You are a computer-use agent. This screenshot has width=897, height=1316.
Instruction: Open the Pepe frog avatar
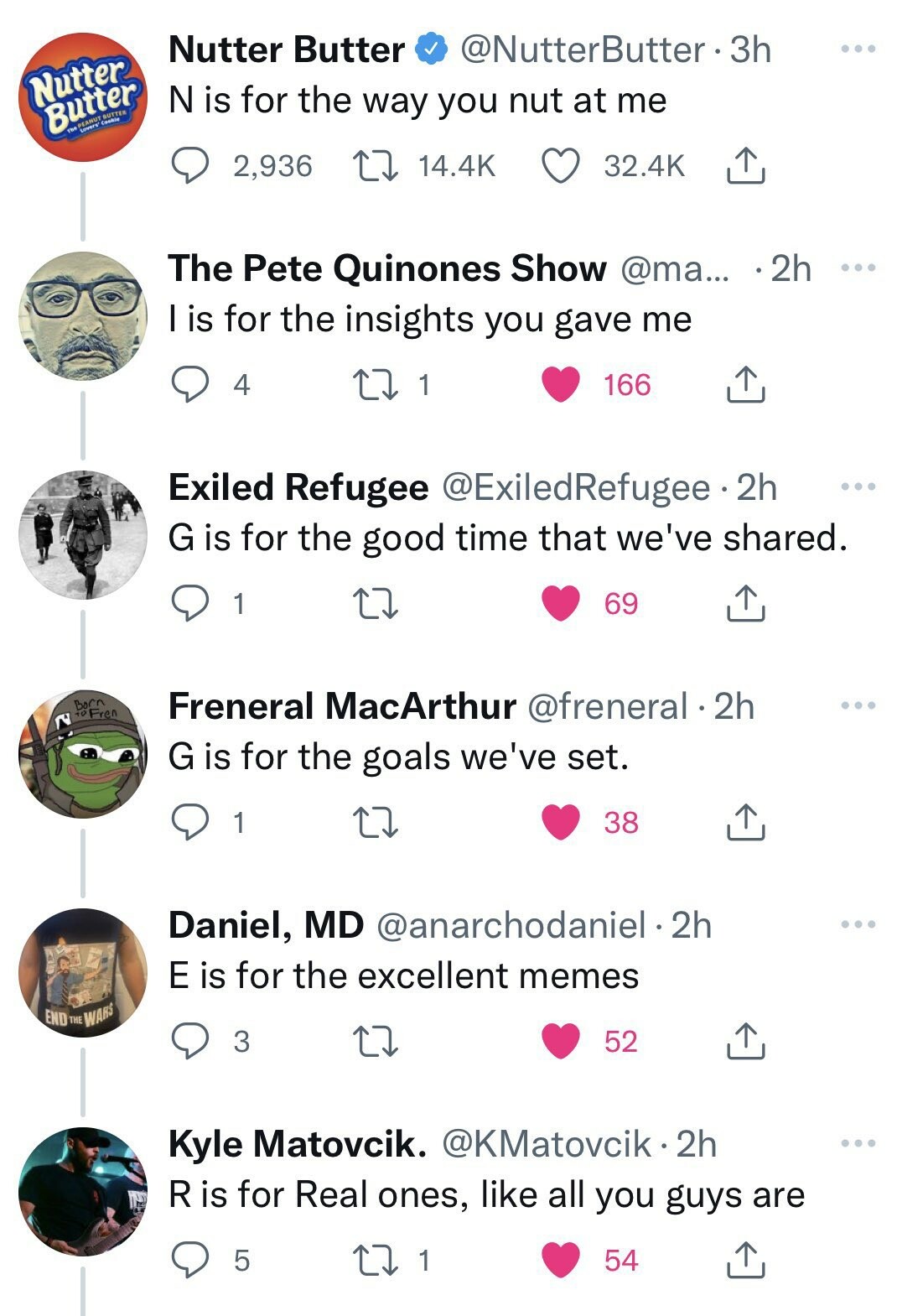click(x=83, y=754)
